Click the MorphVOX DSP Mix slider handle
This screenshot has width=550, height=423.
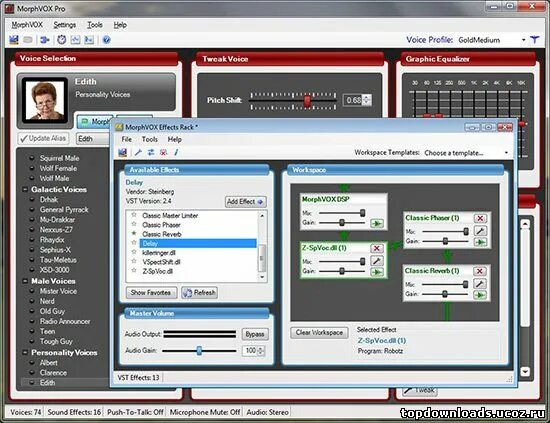[362, 213]
